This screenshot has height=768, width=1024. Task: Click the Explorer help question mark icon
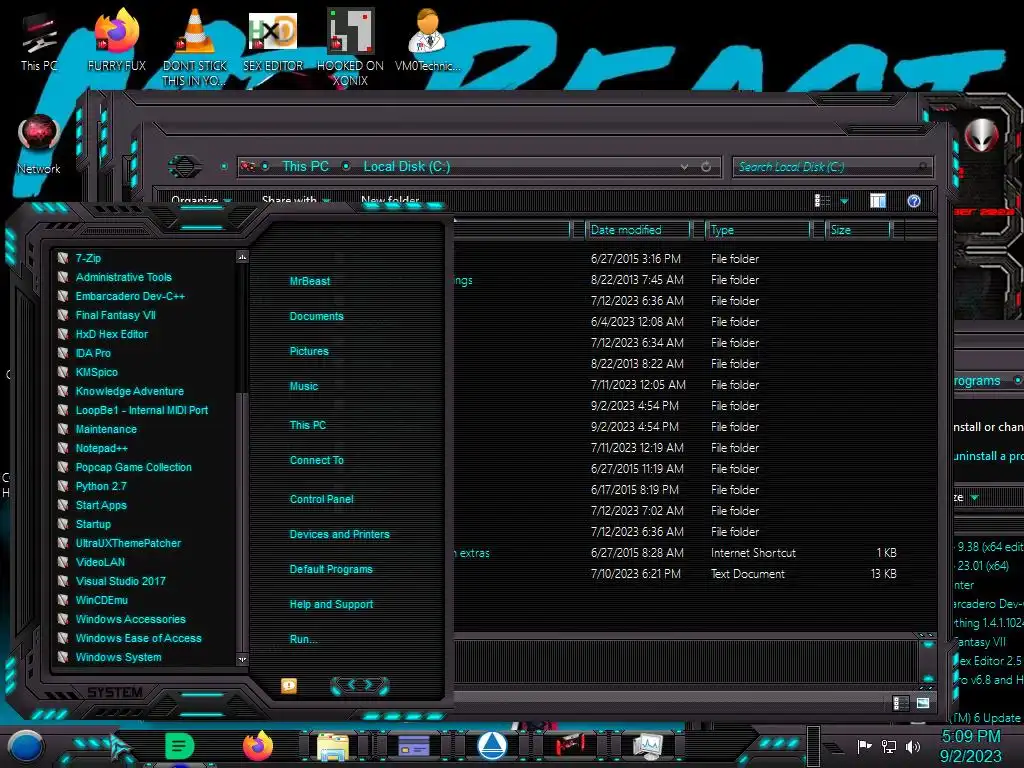click(914, 201)
